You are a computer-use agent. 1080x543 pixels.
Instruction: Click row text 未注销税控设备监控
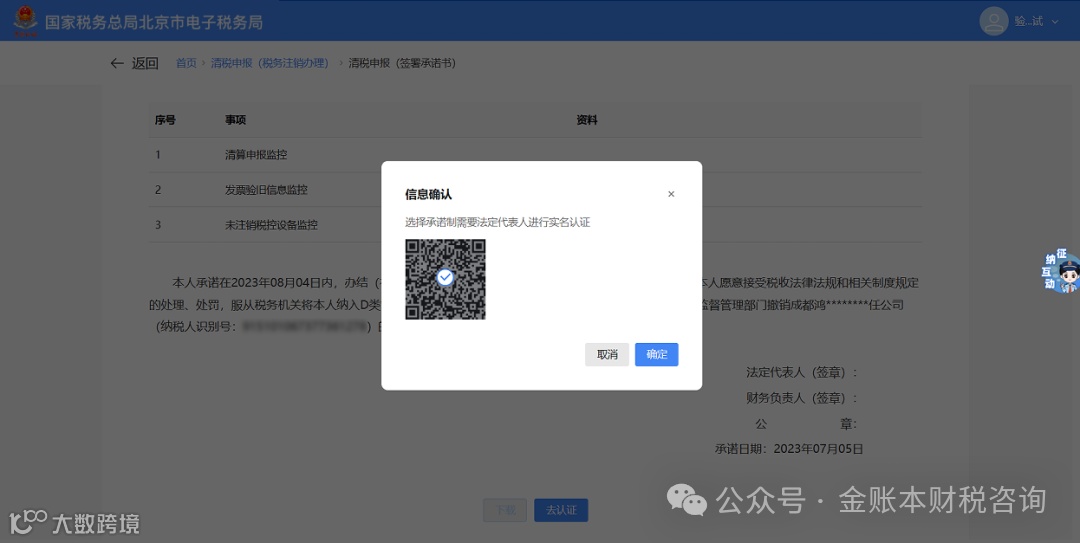[x=271, y=225]
